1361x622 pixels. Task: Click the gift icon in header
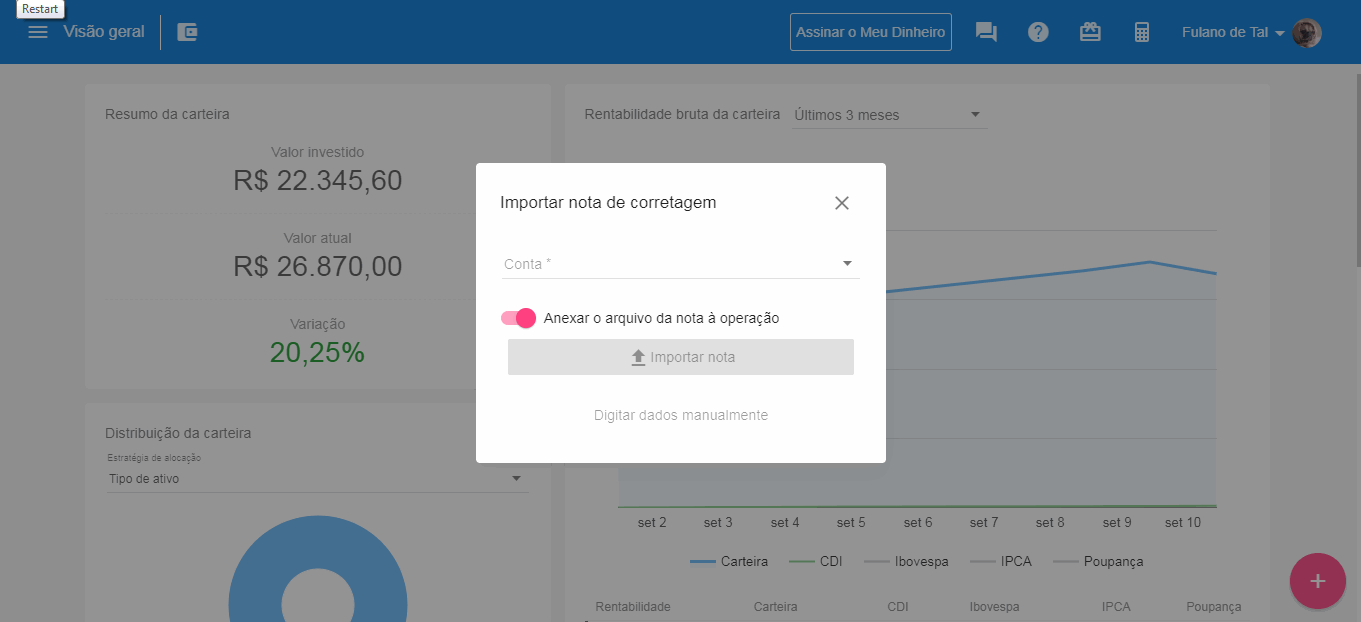coord(1090,32)
